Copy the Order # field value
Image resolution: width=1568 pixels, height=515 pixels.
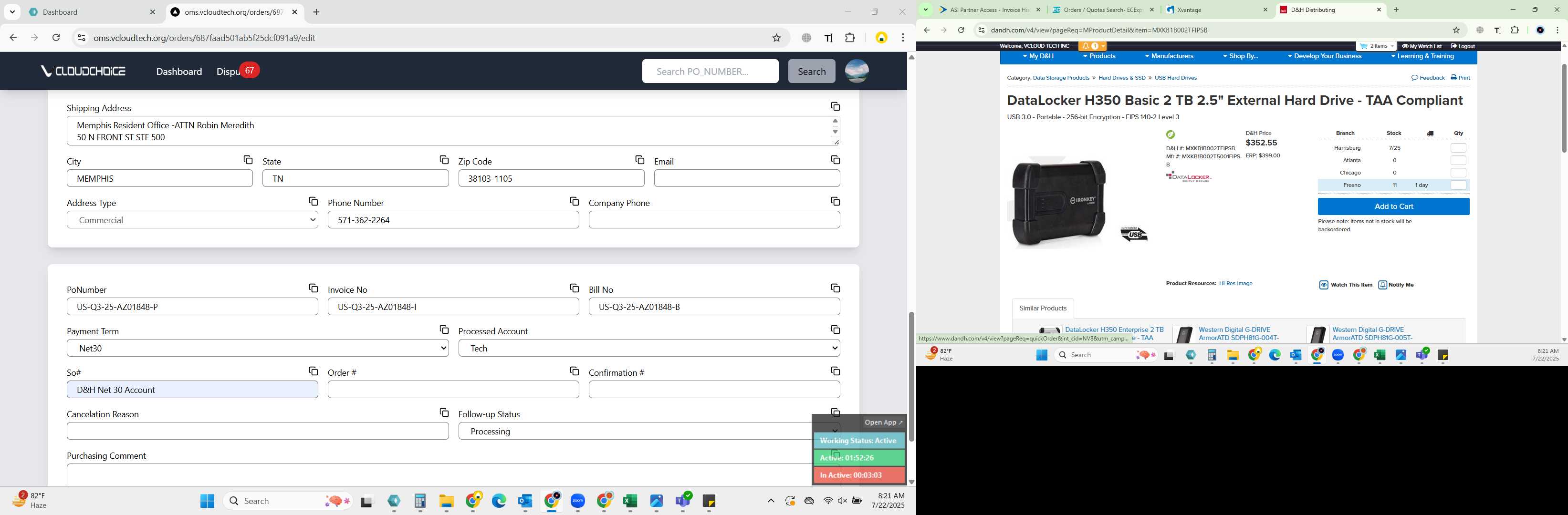pos(574,371)
